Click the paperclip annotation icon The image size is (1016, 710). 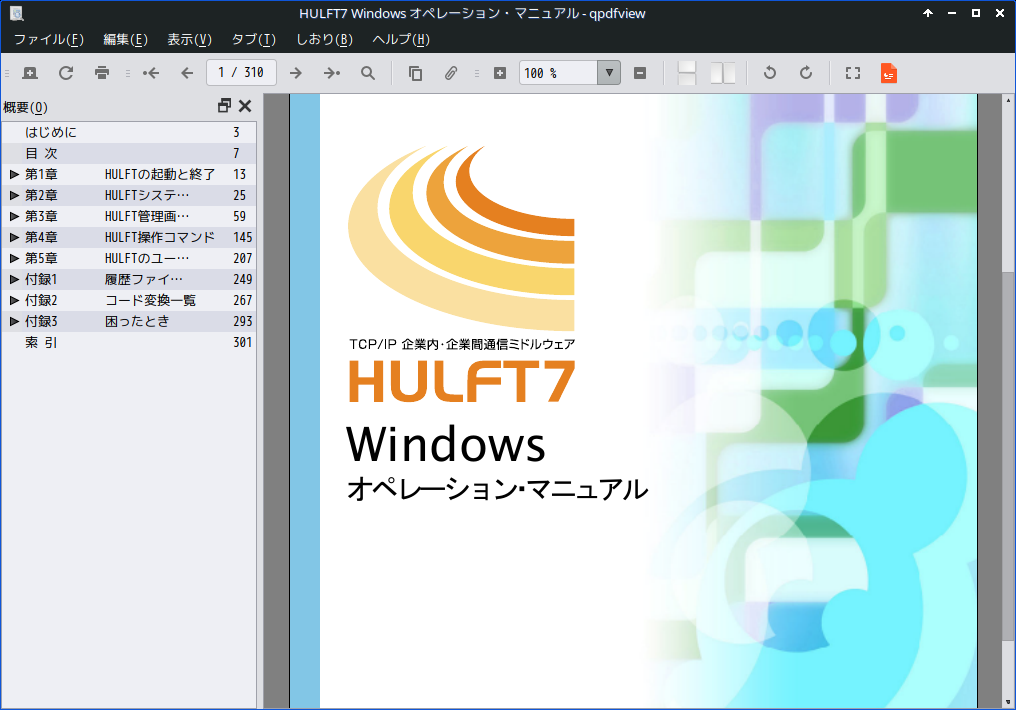[x=451, y=73]
